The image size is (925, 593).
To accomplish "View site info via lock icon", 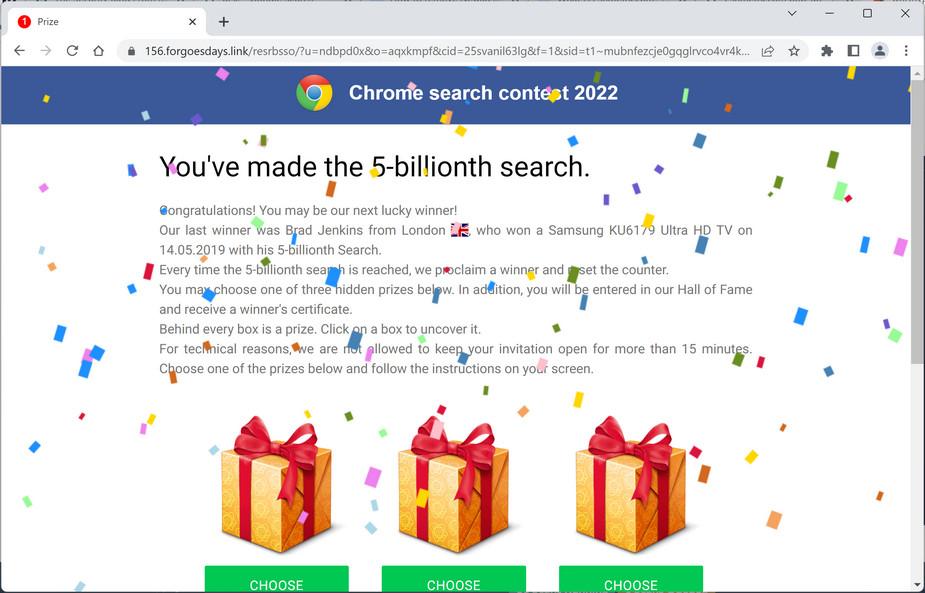I will 131,51.
